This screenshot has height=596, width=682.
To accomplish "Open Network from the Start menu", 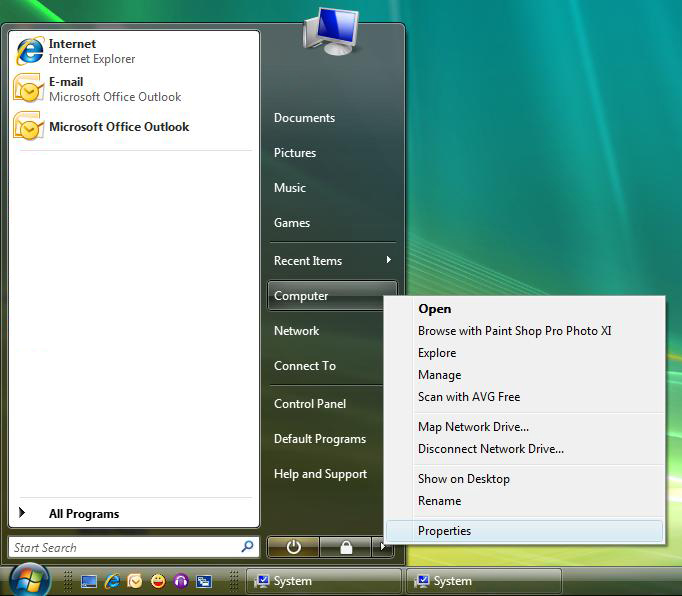I will 296,331.
